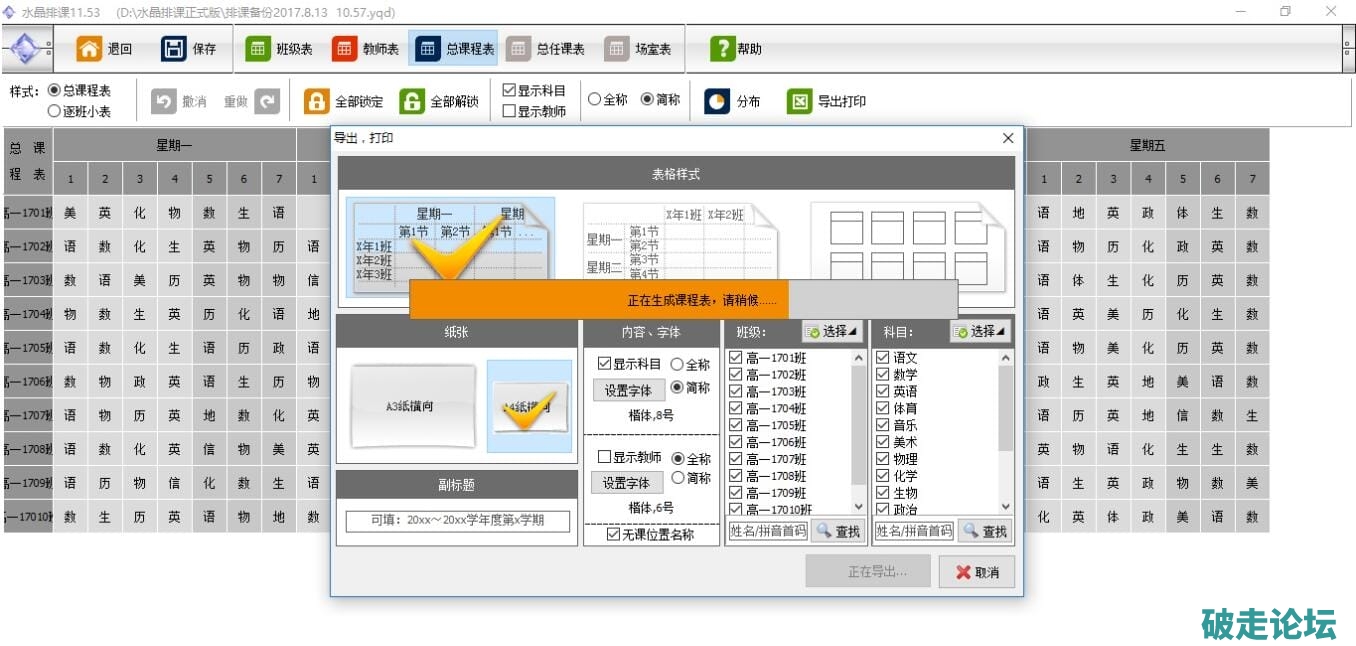Click the 设置字体 button under 显示科目
This screenshot has height=646, width=1356.
tap(627, 391)
